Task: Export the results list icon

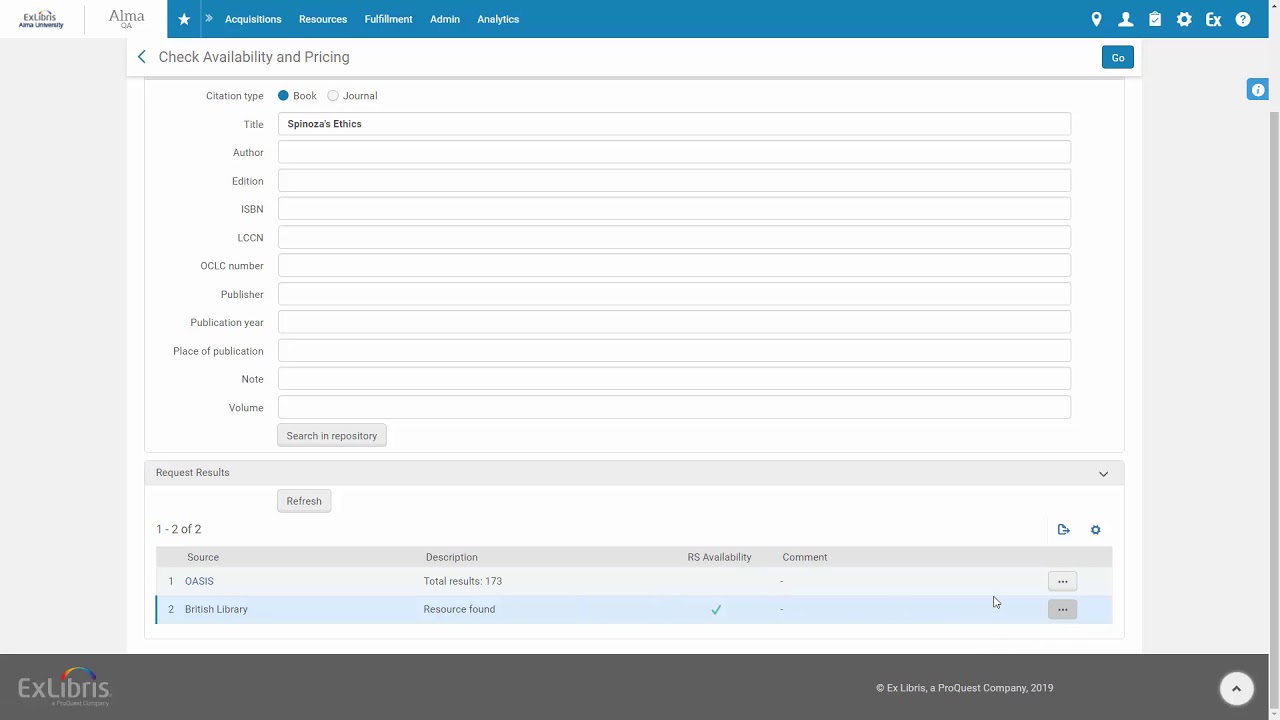Action: tap(1064, 530)
